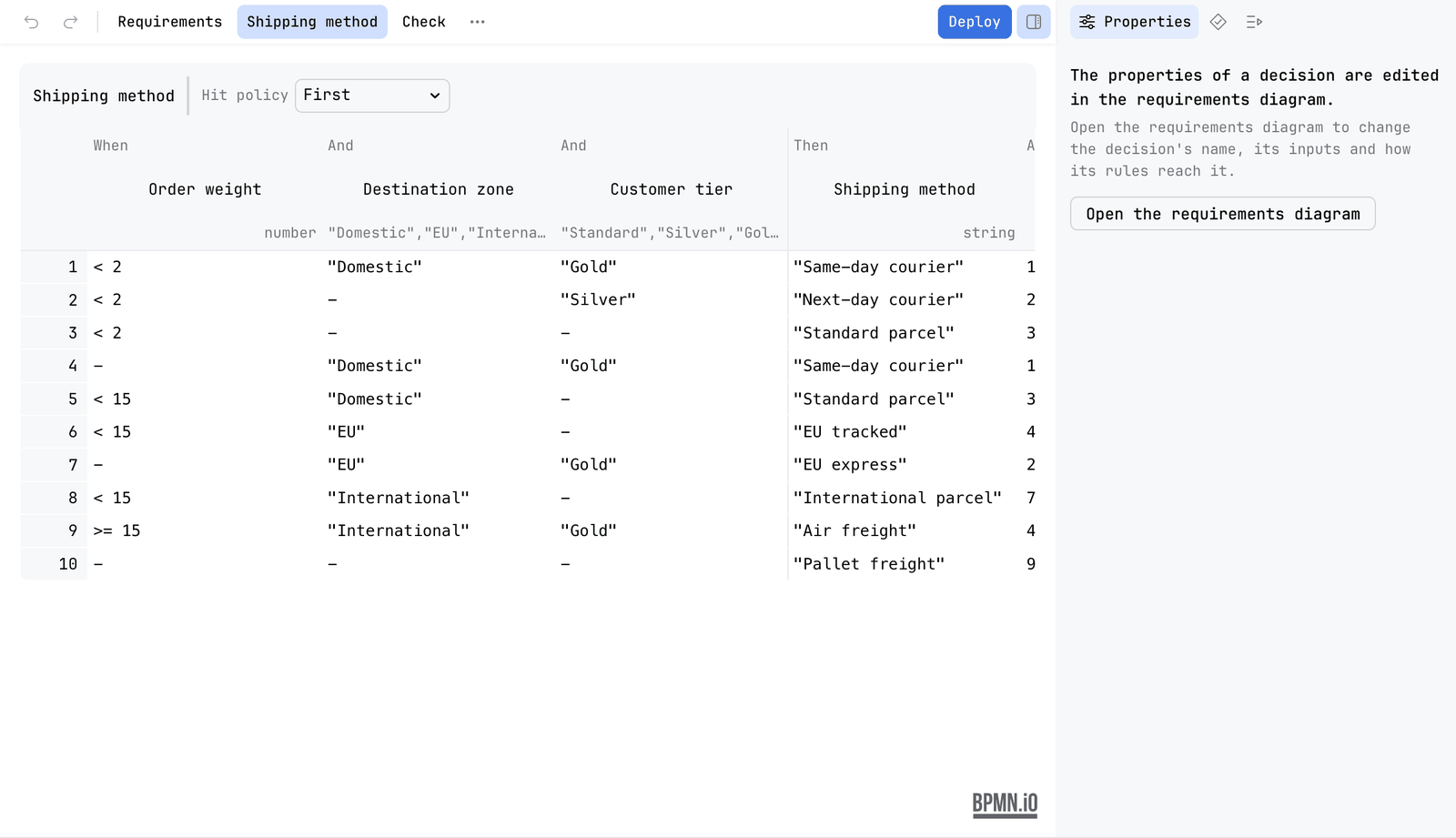This screenshot has width=1456, height=838.
Task: Select the Properties tab in side panel
Action: click(1135, 22)
